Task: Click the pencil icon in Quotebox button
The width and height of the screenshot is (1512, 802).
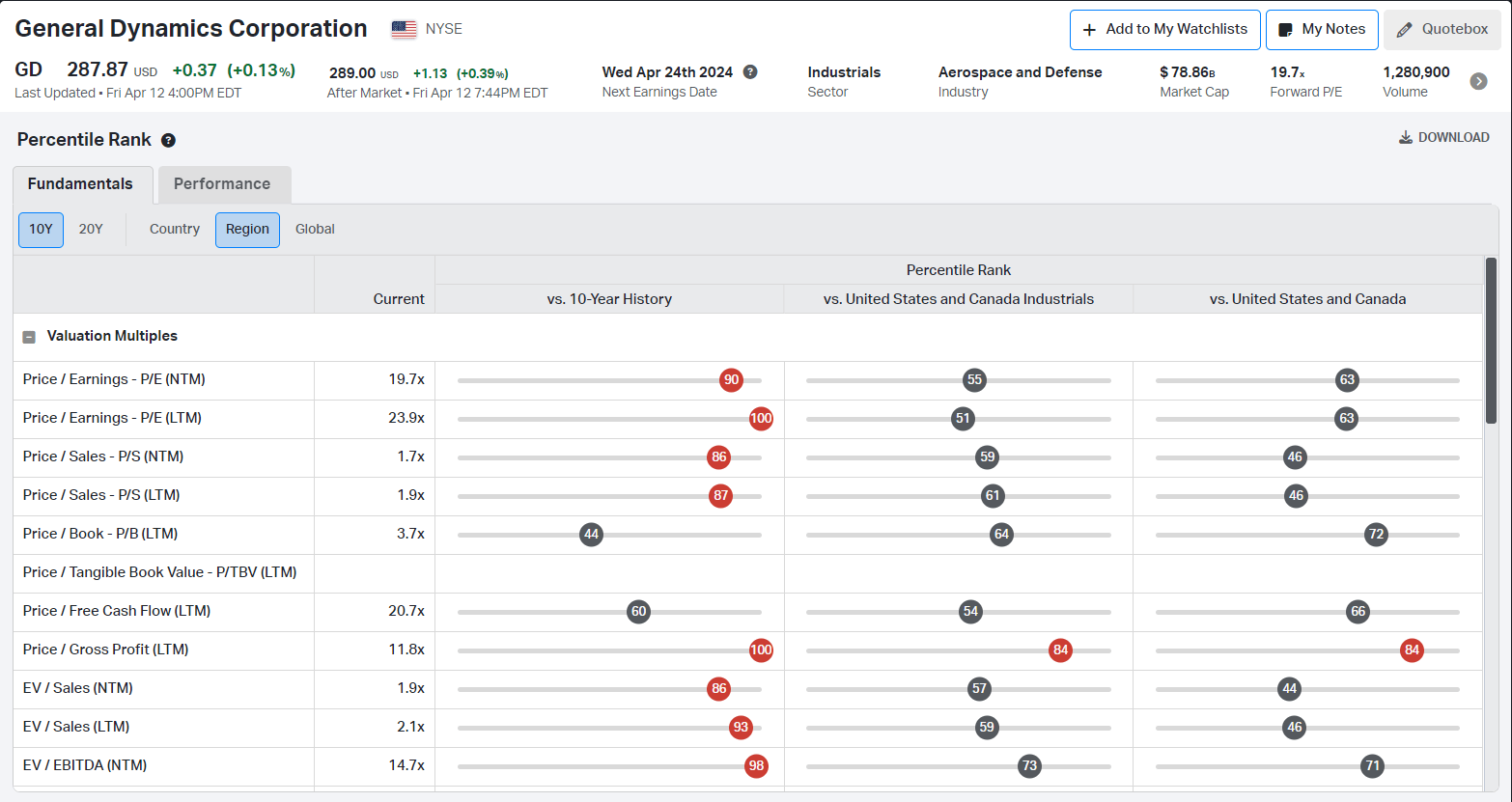Action: 1404,30
